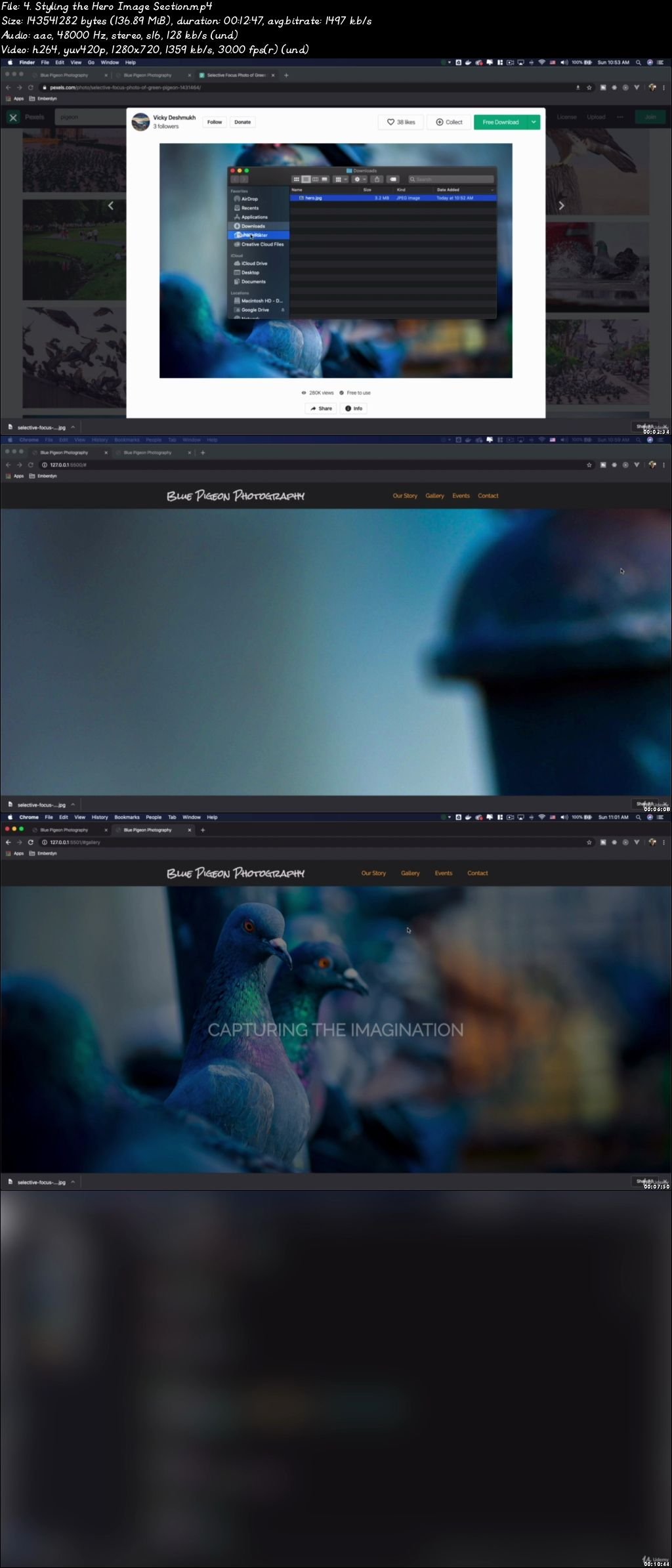The image size is (672, 1568).
Task: Click the Search field in the Downloads window
Action: (451, 179)
